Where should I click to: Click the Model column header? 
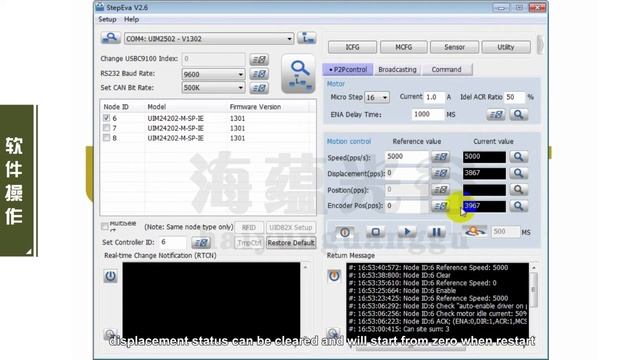coord(157,107)
